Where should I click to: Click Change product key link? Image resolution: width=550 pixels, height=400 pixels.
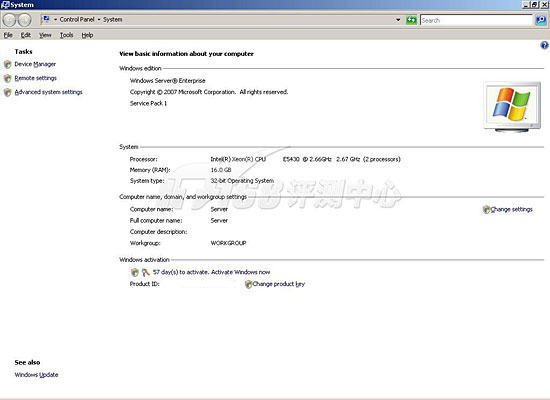coord(279,284)
